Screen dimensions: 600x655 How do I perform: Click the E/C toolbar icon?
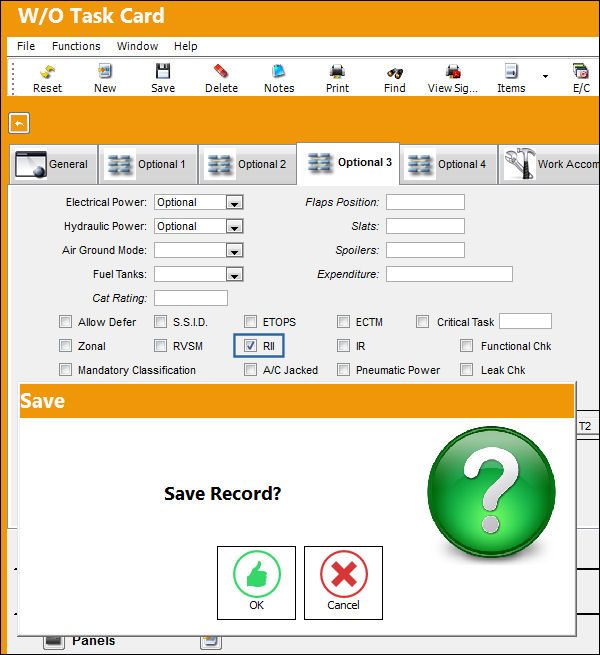[x=581, y=71]
